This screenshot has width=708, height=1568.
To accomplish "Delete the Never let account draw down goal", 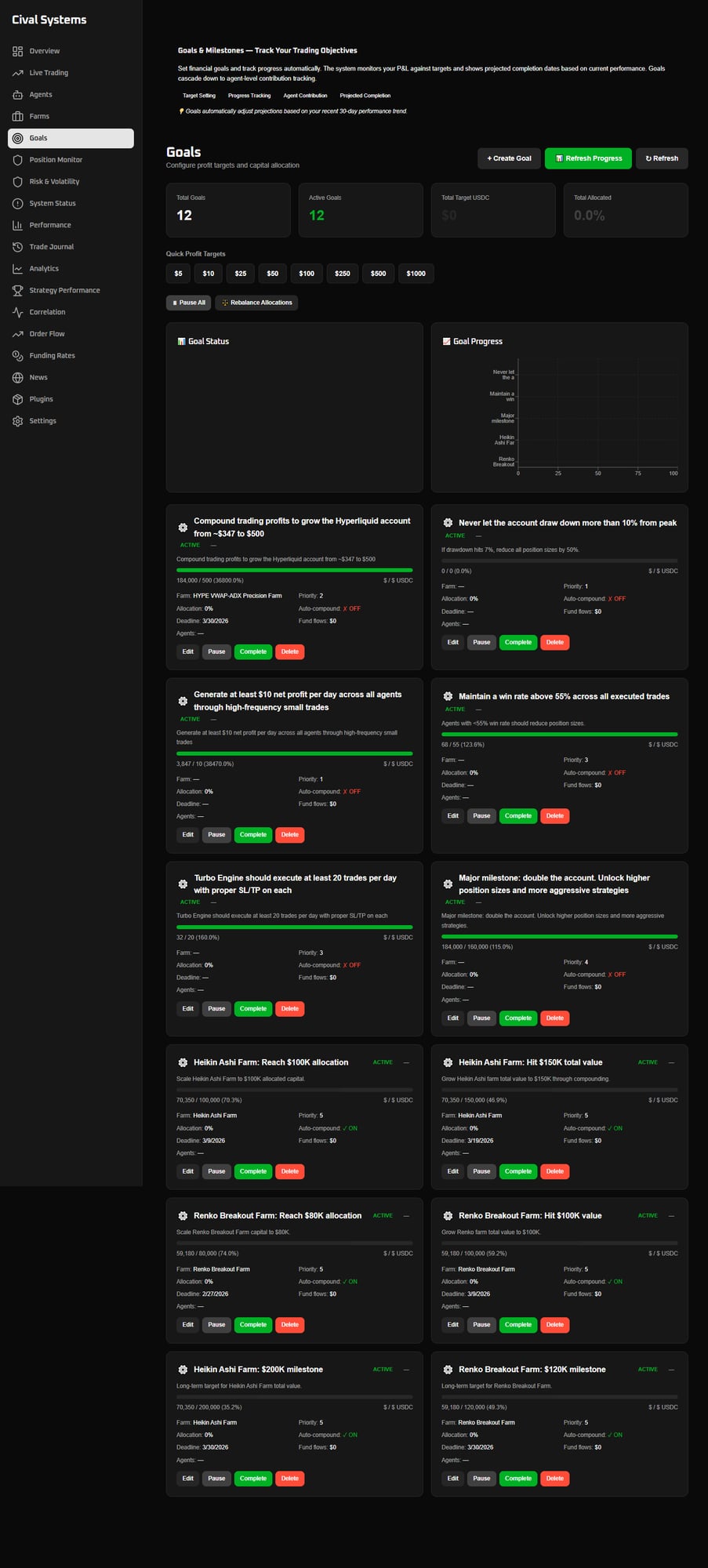I will [554, 642].
